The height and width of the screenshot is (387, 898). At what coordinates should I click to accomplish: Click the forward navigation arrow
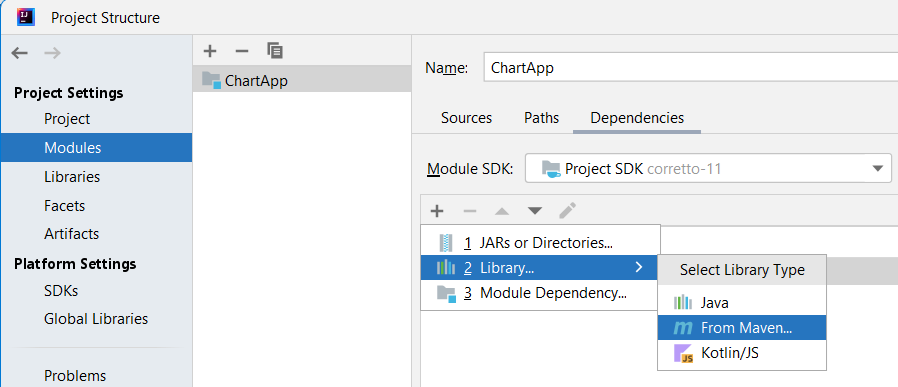point(52,53)
